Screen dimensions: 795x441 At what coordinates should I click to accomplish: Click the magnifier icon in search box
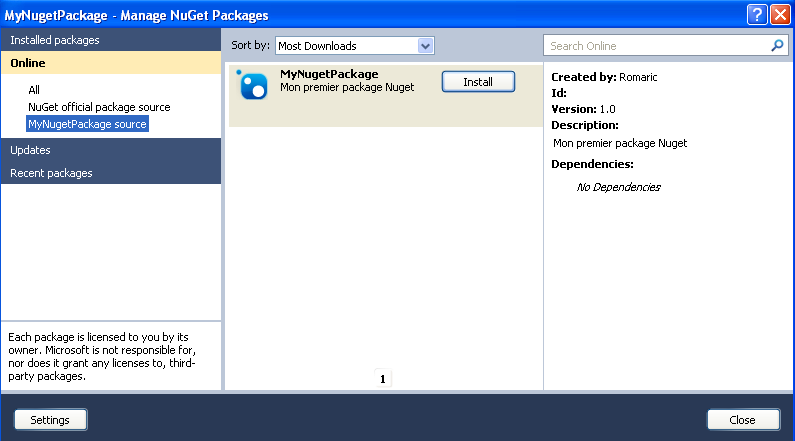(777, 46)
